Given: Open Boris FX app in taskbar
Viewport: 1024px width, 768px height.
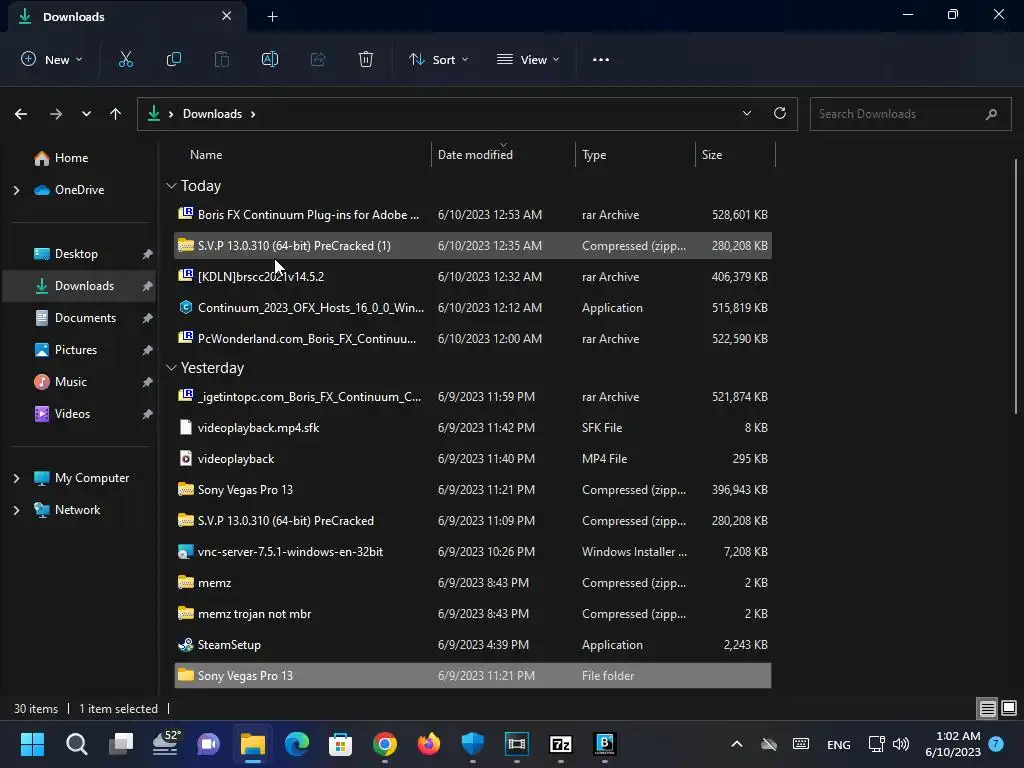Looking at the screenshot, I should click(x=605, y=744).
